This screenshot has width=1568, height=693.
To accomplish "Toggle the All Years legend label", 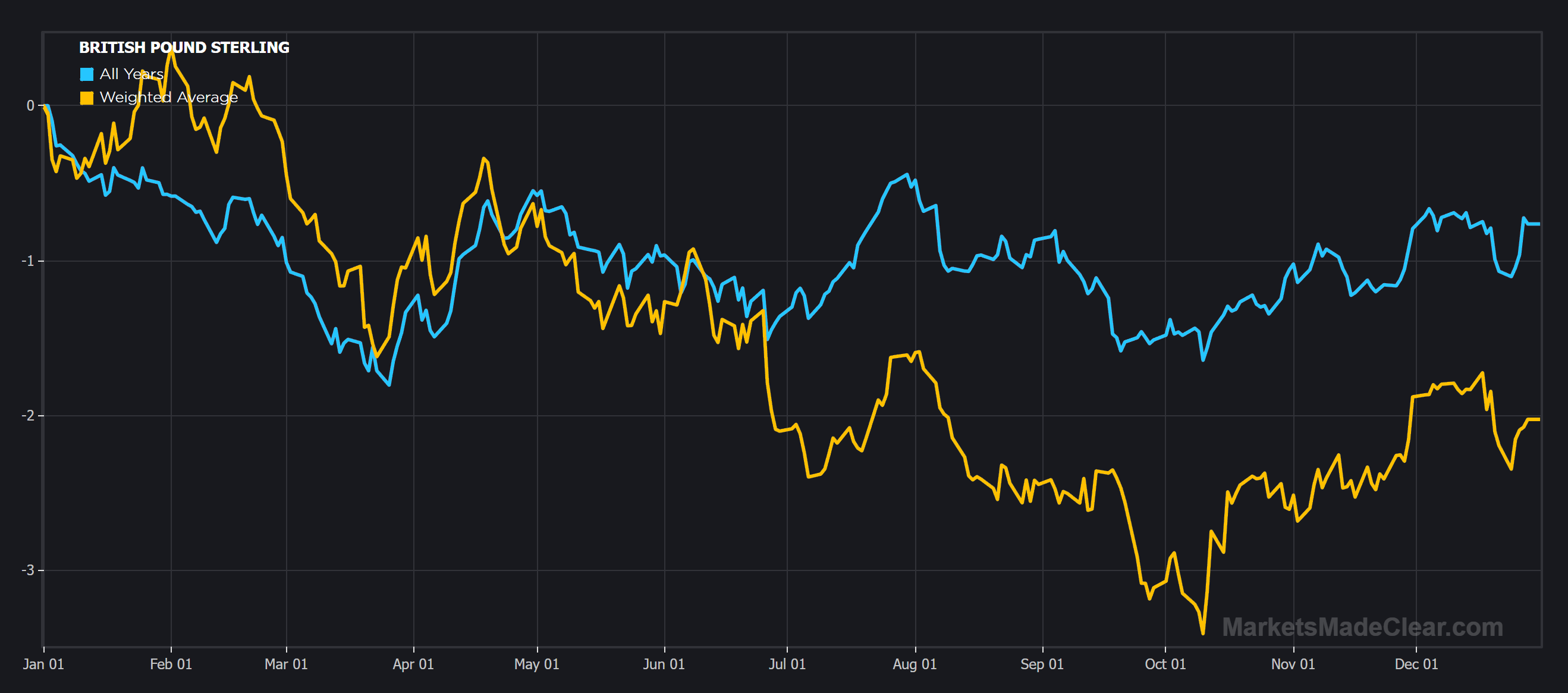I will [x=131, y=74].
